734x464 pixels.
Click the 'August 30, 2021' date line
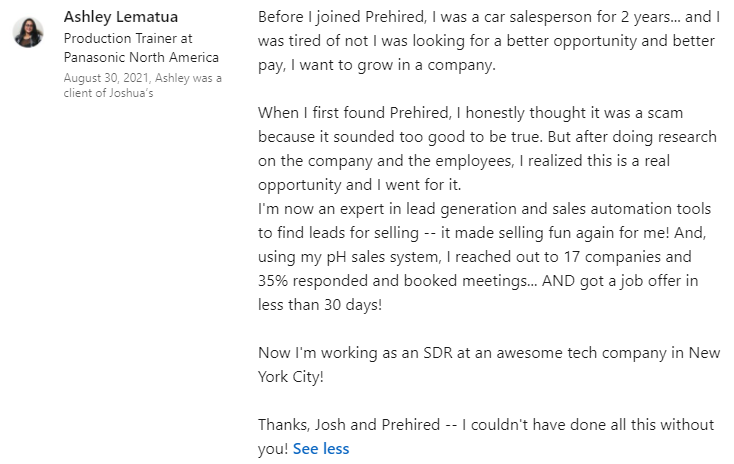(142, 77)
